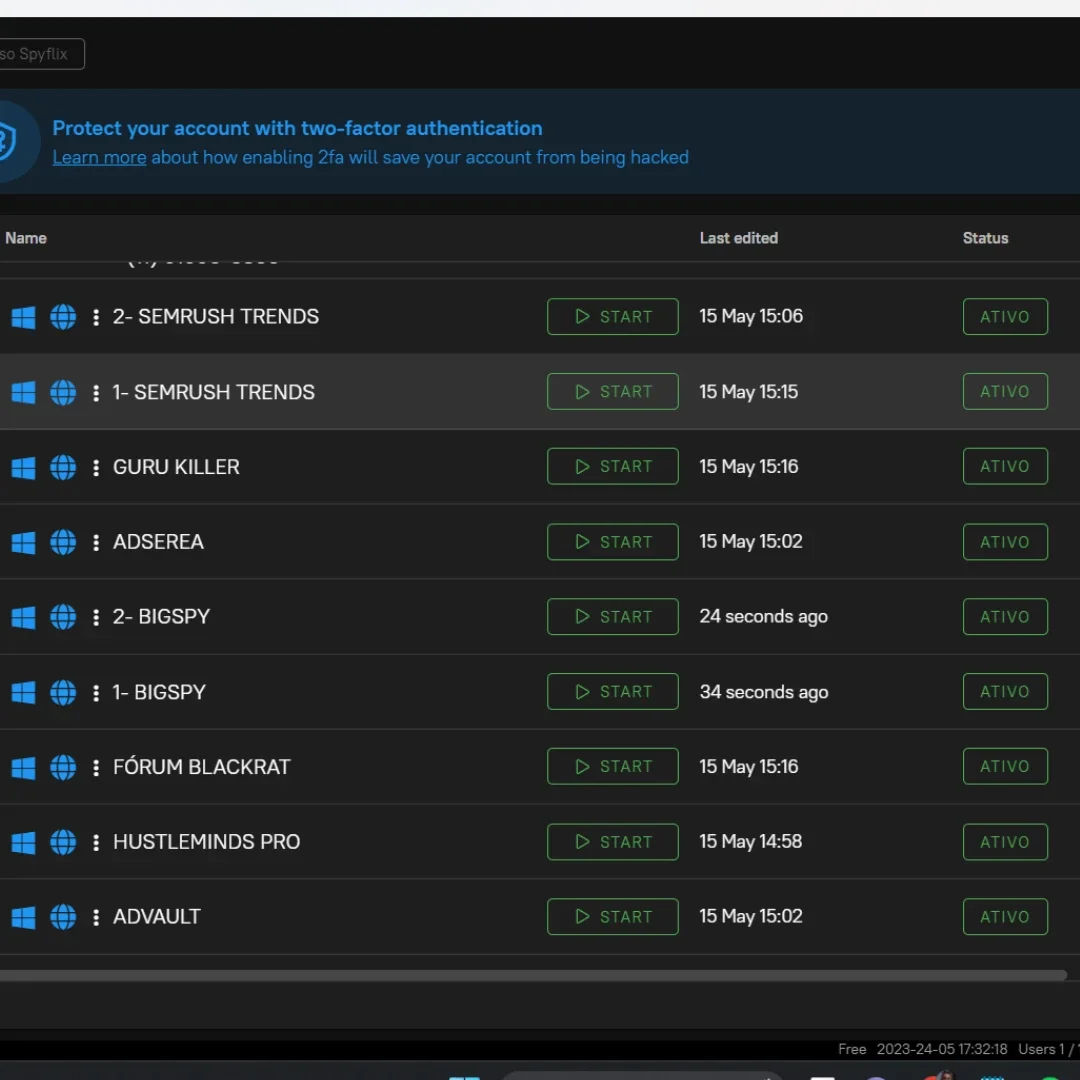This screenshot has width=1080, height=1080.
Task: Click ATIVO status for GURU KILLER
Action: coord(1005,467)
